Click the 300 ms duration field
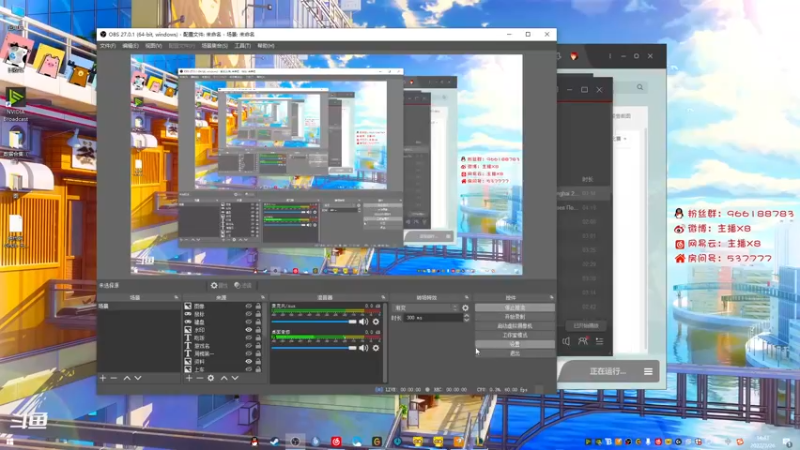The width and height of the screenshot is (800, 450). tap(434, 318)
